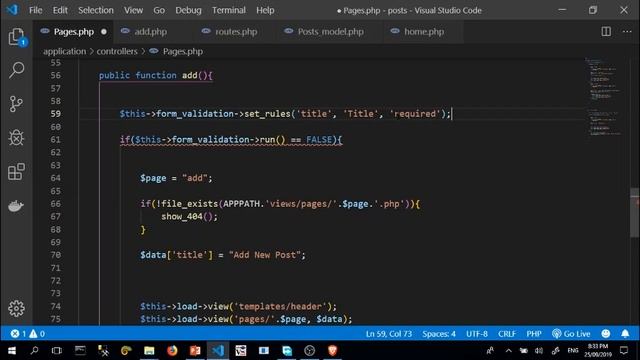The height and width of the screenshot is (360, 640).
Task: Click the '$page = "add";' code line
Action: (176, 178)
